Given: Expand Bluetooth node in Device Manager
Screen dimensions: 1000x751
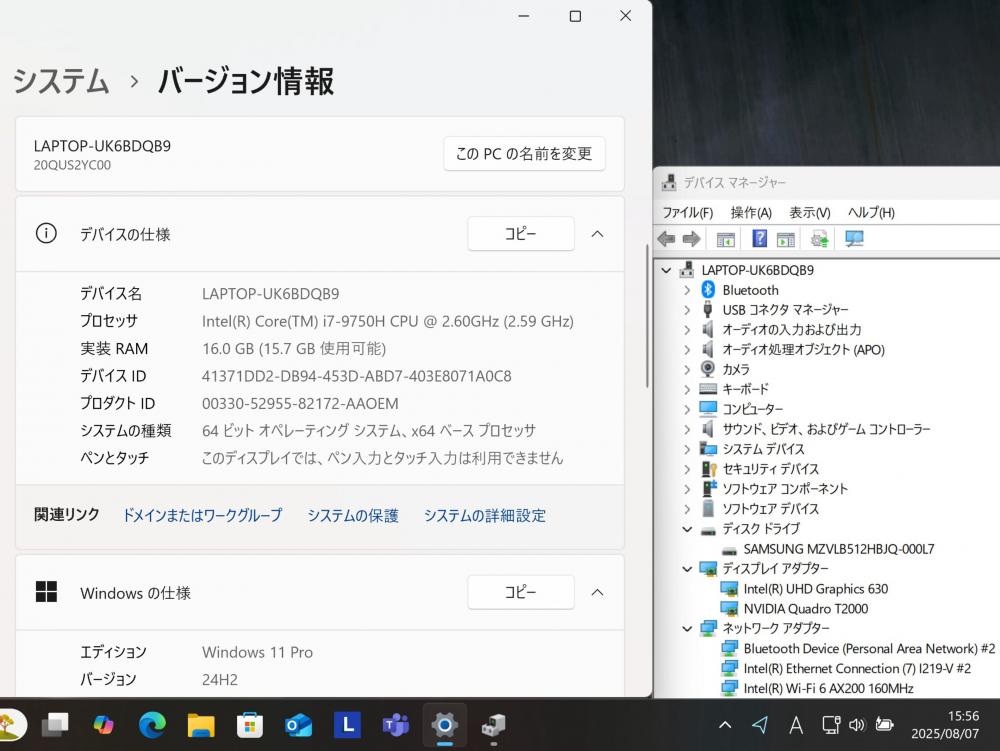Looking at the screenshot, I should pos(687,290).
